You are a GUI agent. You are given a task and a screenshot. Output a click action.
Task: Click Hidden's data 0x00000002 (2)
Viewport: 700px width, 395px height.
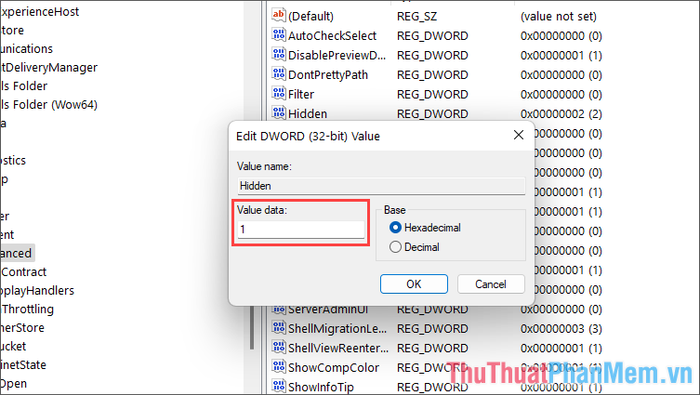point(561,114)
